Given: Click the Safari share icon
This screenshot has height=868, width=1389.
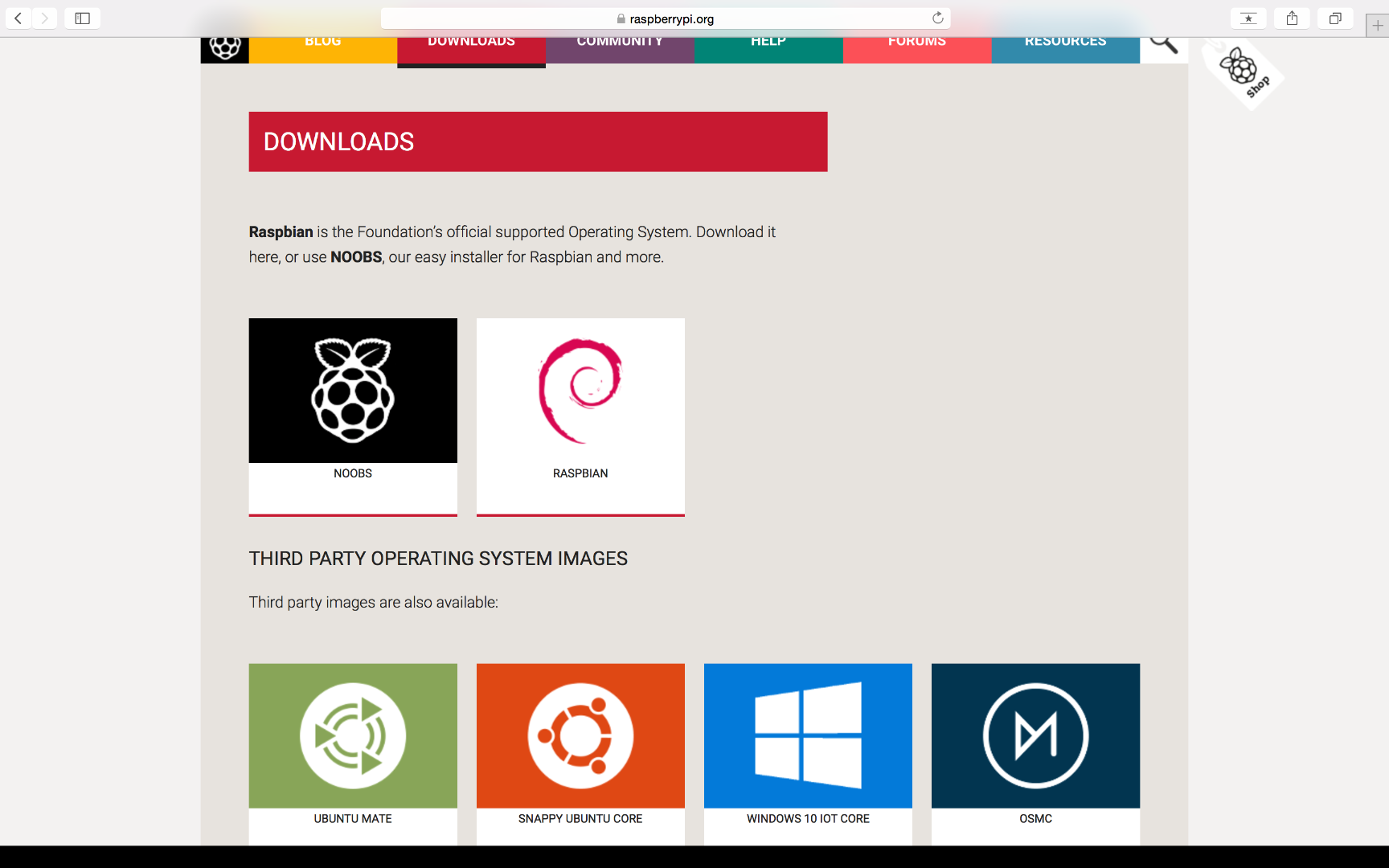Looking at the screenshot, I should (x=1292, y=18).
